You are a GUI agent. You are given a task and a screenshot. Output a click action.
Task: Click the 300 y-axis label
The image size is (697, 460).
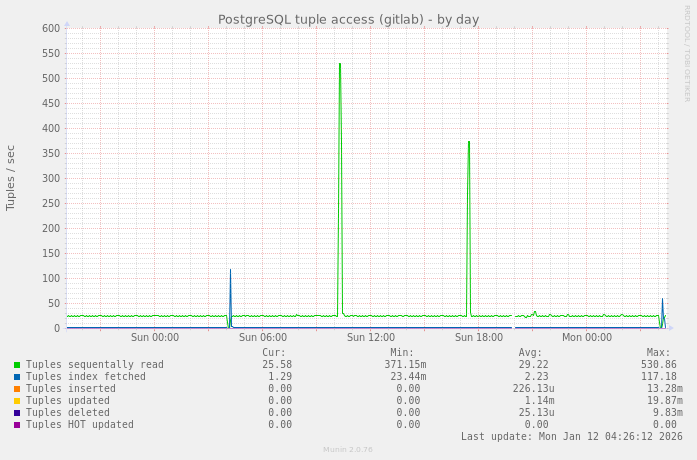(x=51, y=179)
